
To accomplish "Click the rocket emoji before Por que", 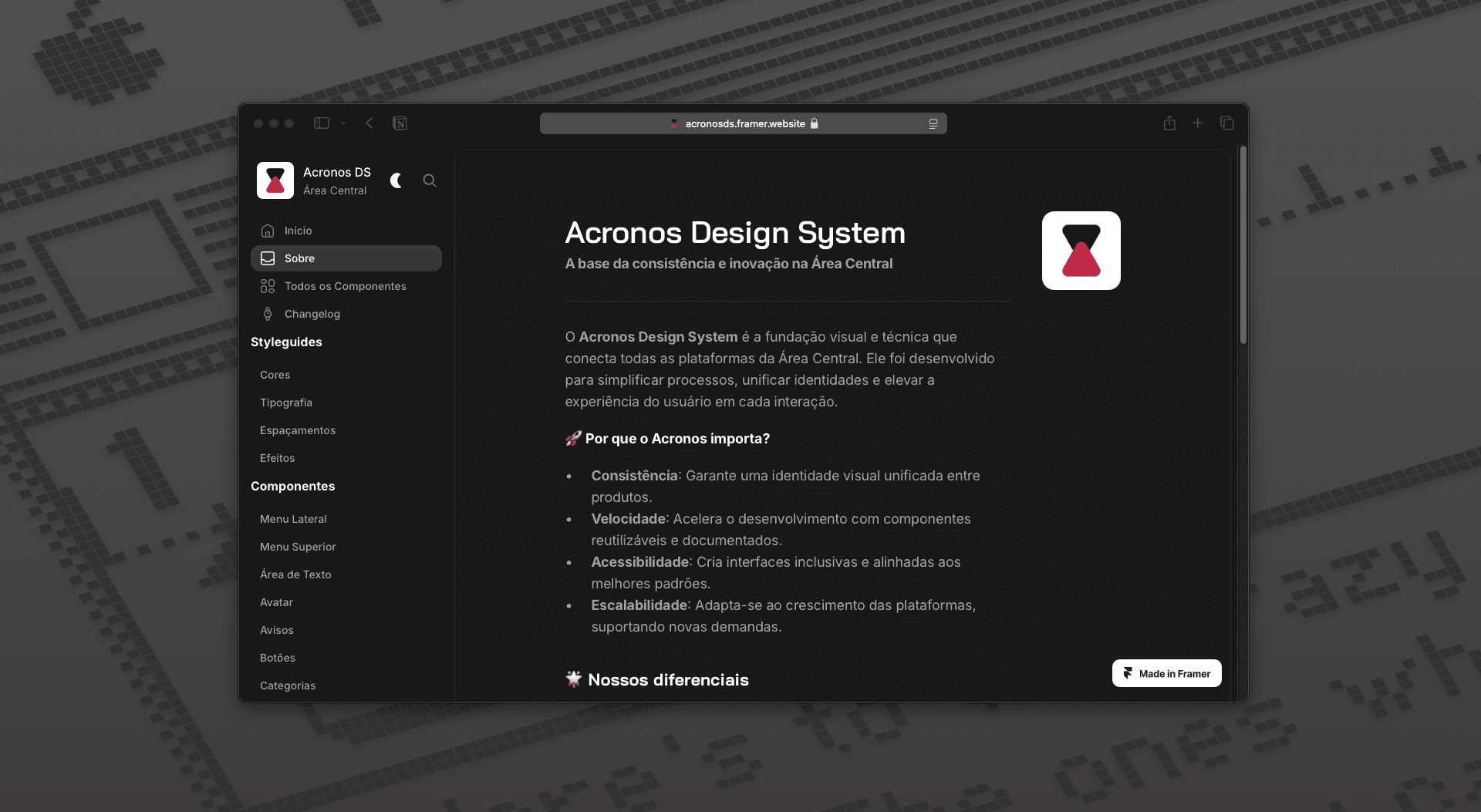I will pos(573,439).
